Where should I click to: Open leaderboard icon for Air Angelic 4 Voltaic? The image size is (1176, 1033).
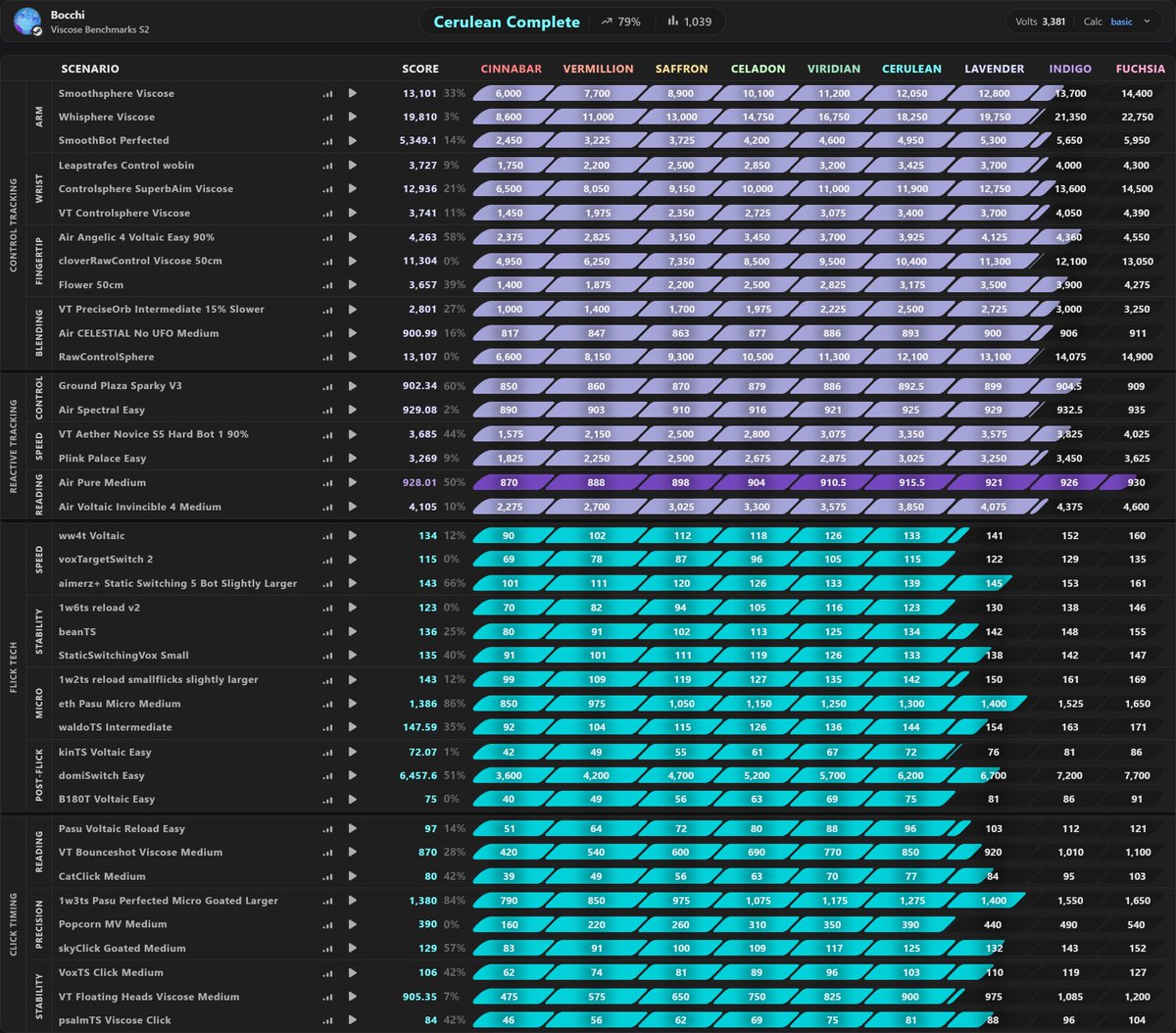(327, 238)
